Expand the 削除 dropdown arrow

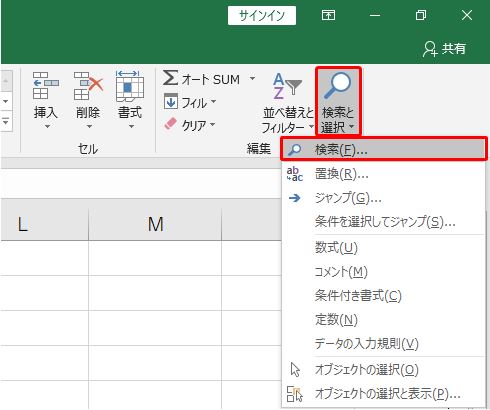click(x=89, y=127)
